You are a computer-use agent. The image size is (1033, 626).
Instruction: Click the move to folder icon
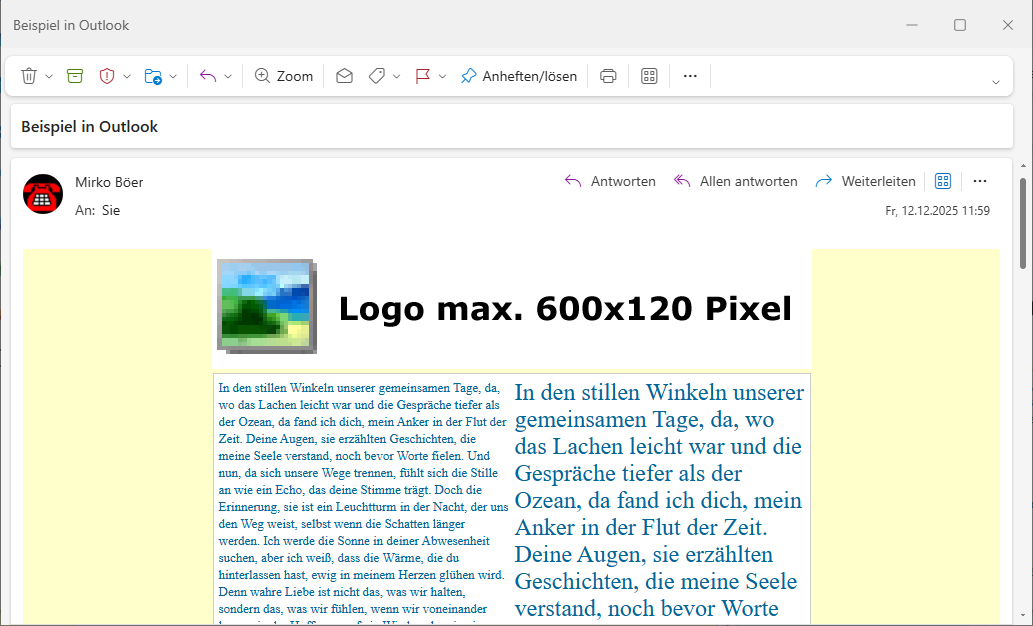click(153, 76)
